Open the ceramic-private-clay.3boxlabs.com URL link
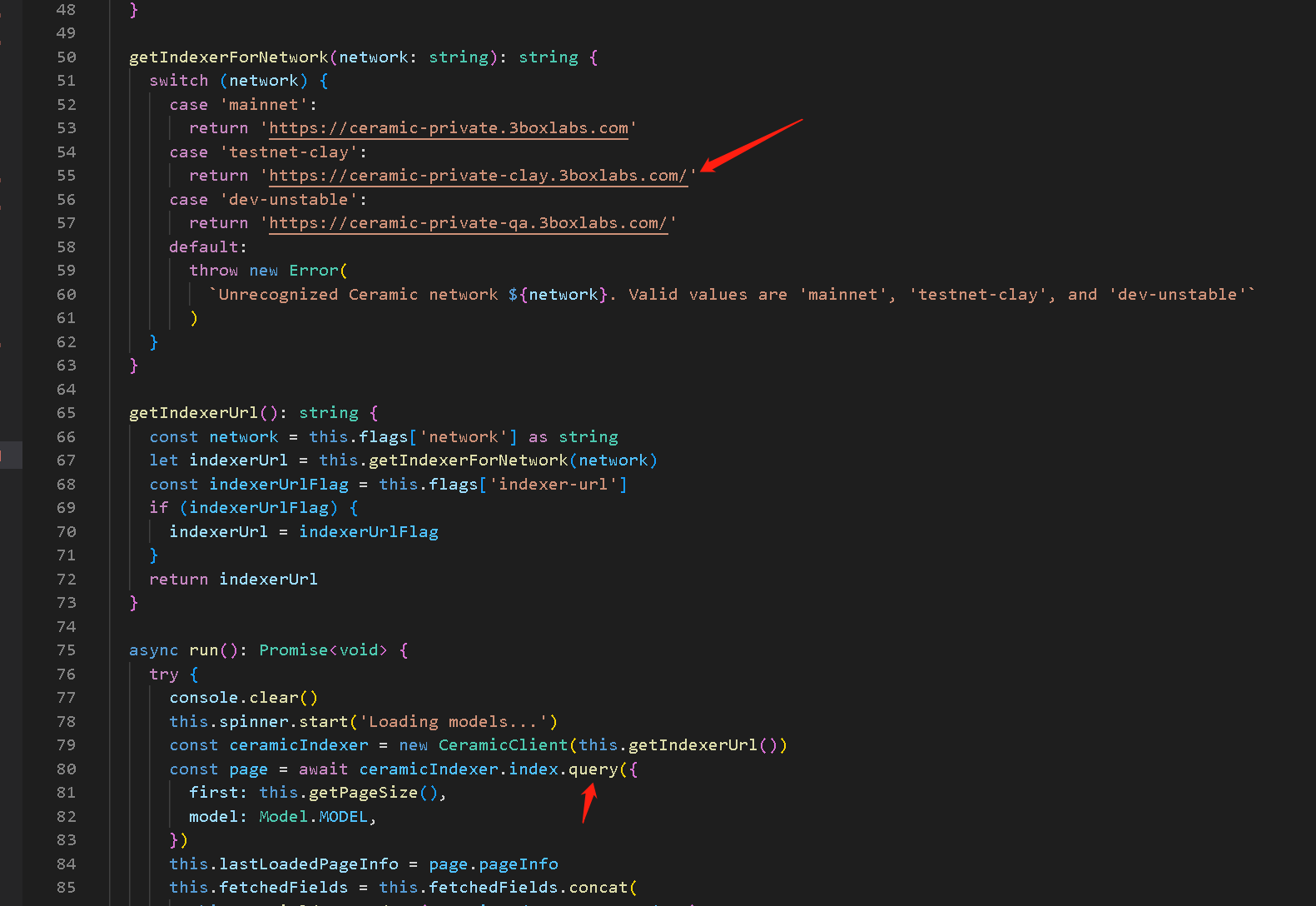This screenshot has width=1316, height=906. [x=479, y=176]
